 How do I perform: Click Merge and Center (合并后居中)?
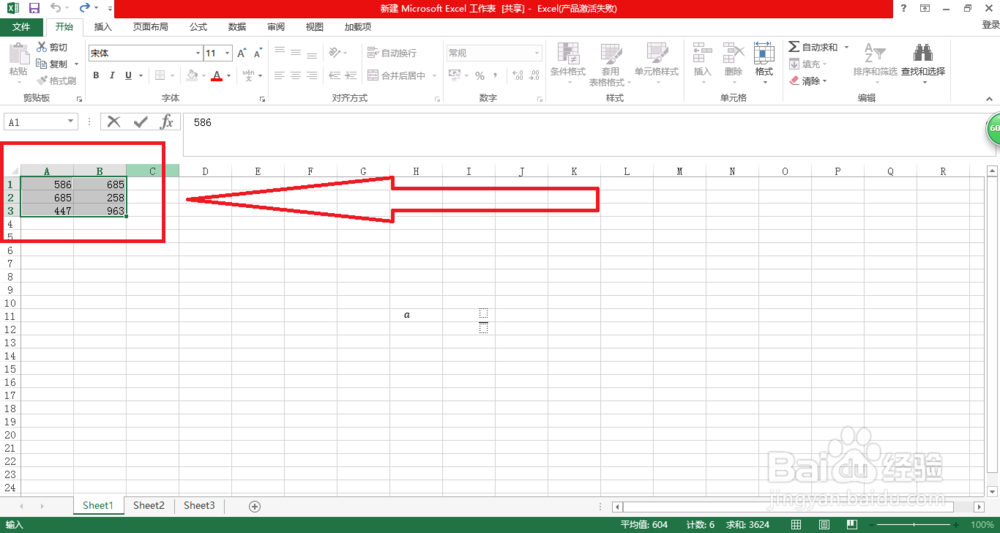click(x=397, y=75)
